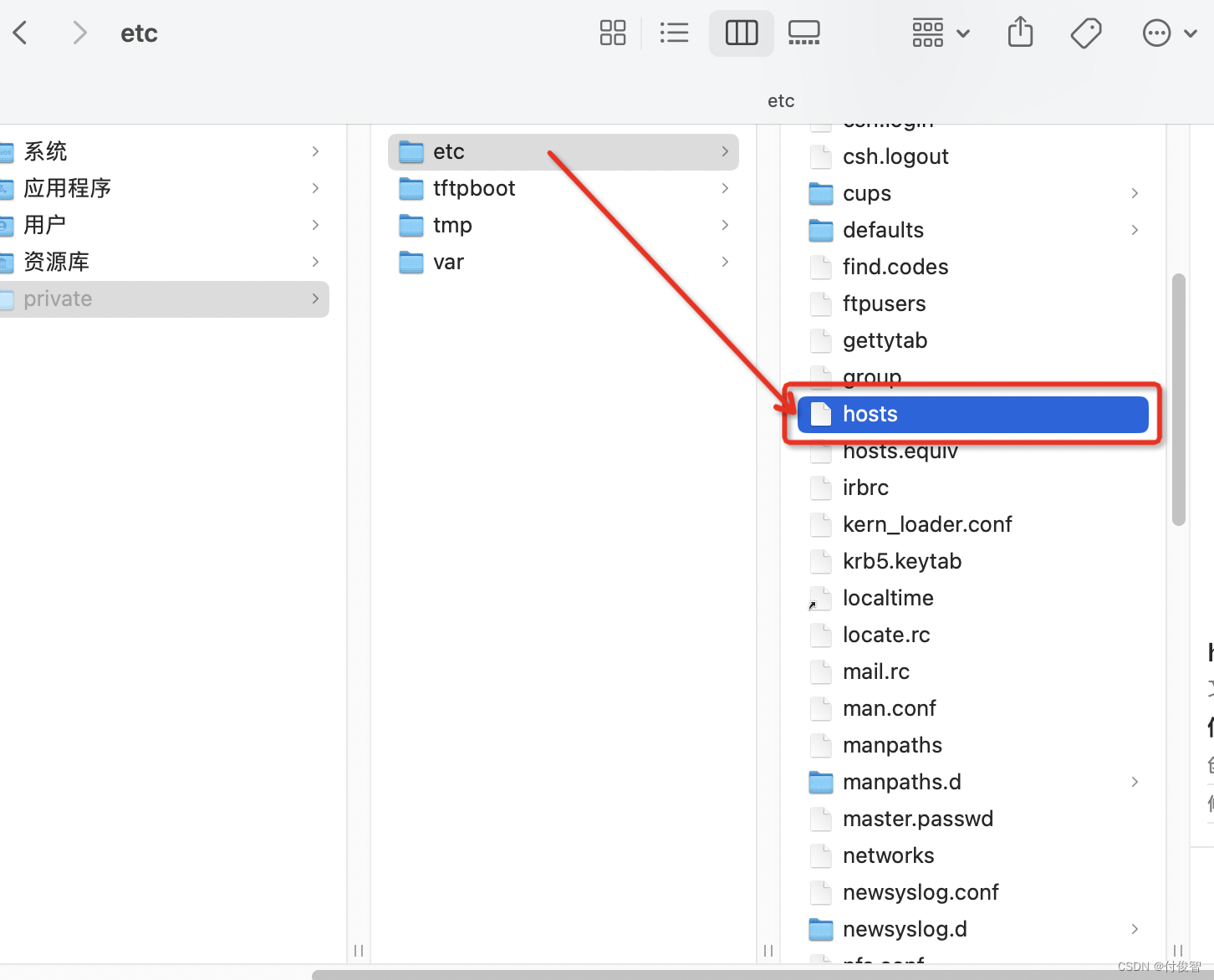Select the mail.rc file

coord(973,671)
